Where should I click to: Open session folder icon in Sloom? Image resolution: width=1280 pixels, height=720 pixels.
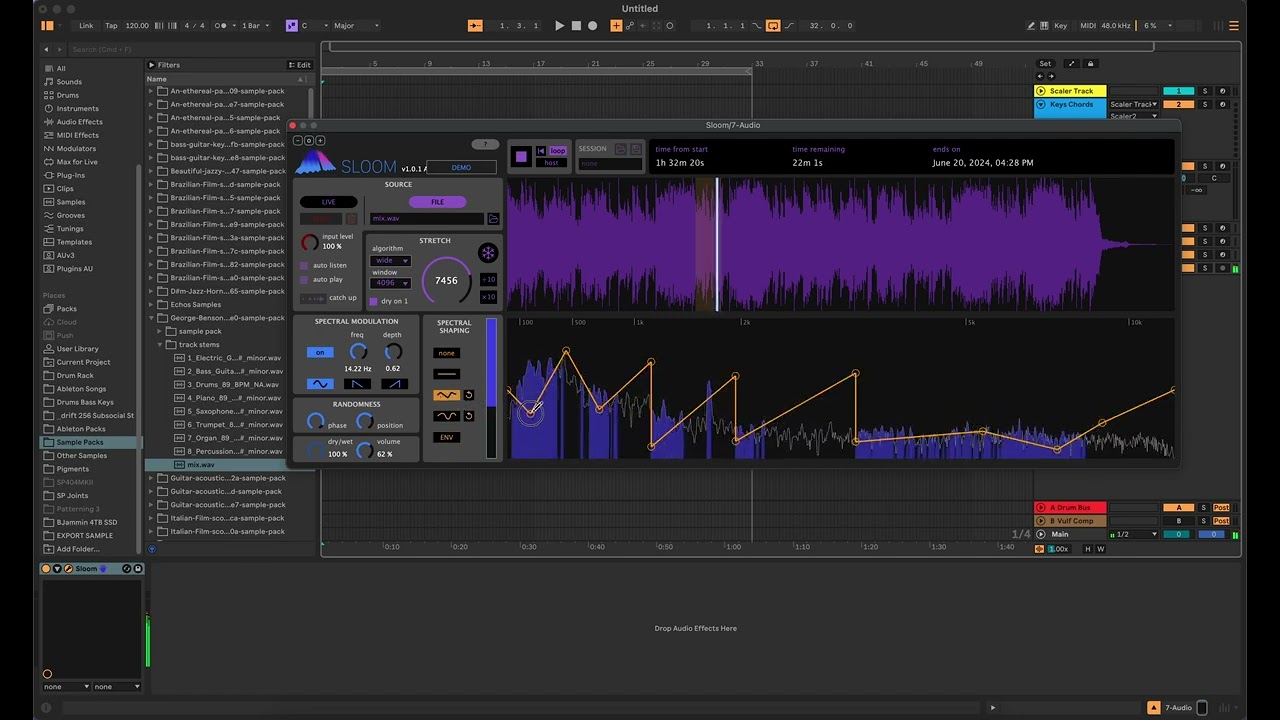[620, 149]
